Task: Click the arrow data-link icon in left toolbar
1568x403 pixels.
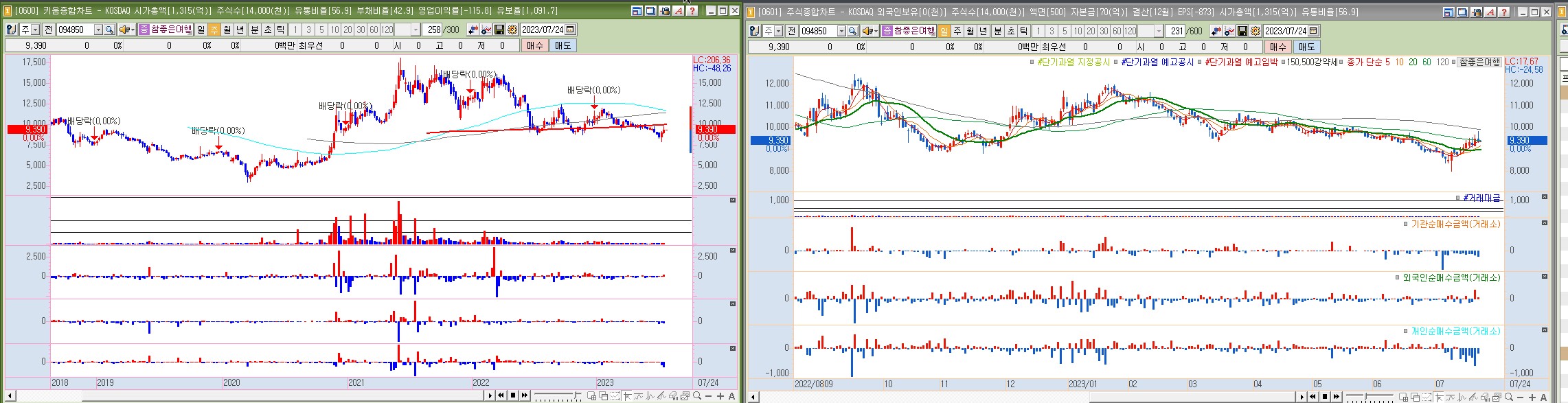Action: [473, 30]
